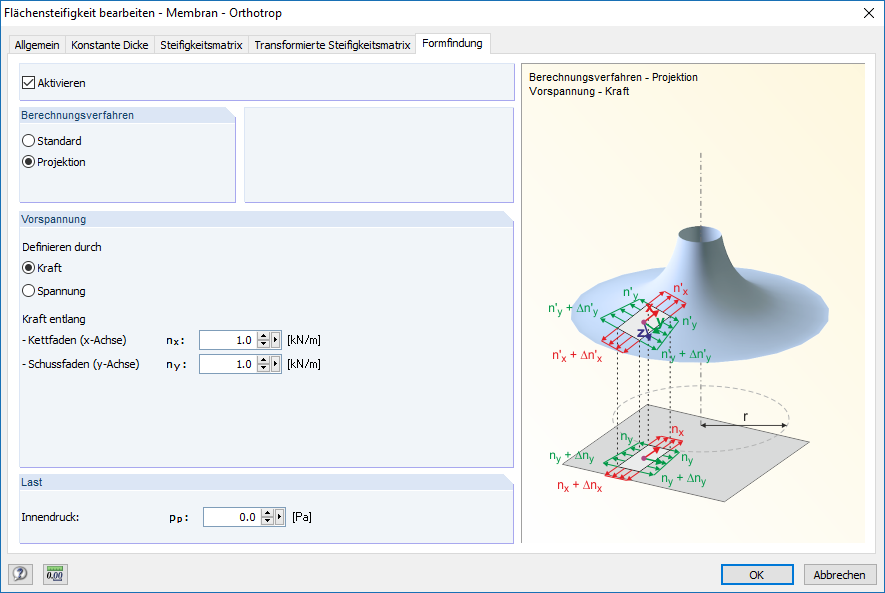The height and width of the screenshot is (593, 885).
Task: Open detail arrow next to Innendruck spinner
Action: click(x=280, y=516)
